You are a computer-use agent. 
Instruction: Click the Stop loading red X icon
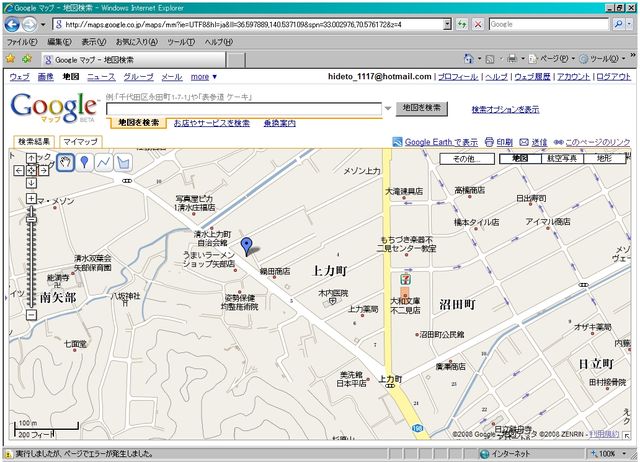coord(478,24)
